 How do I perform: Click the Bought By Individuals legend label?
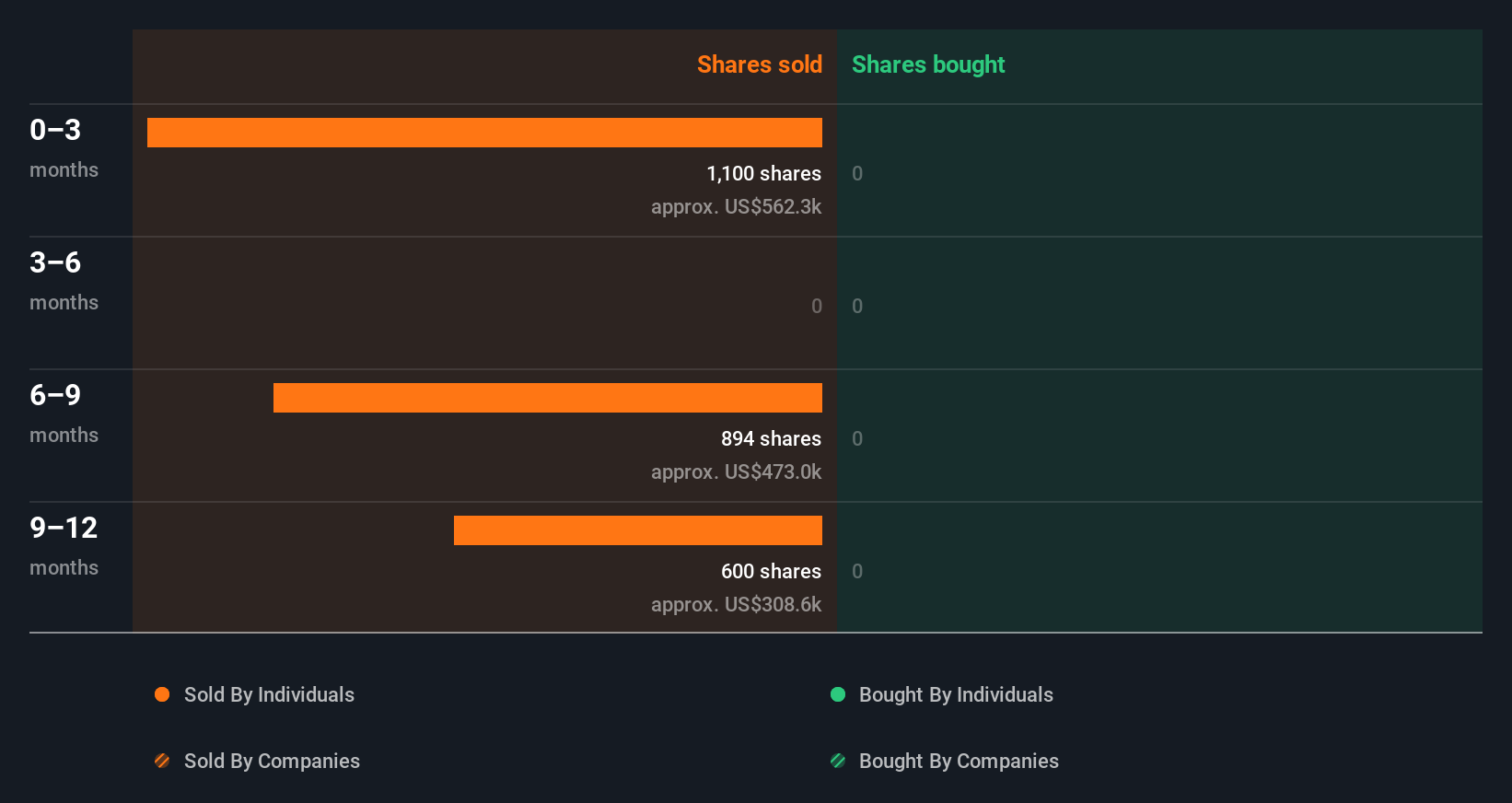point(956,694)
